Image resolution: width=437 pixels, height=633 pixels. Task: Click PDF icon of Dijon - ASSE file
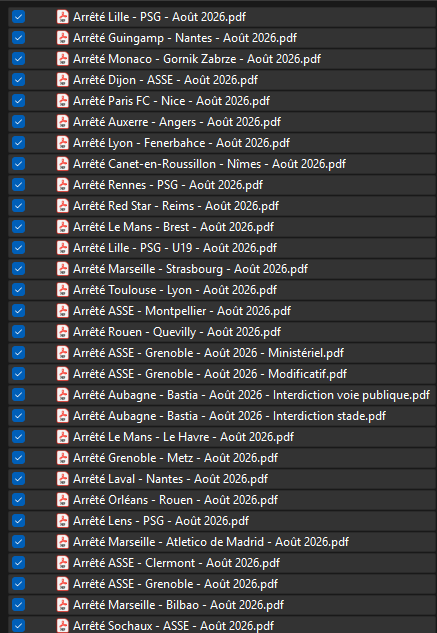click(62, 80)
